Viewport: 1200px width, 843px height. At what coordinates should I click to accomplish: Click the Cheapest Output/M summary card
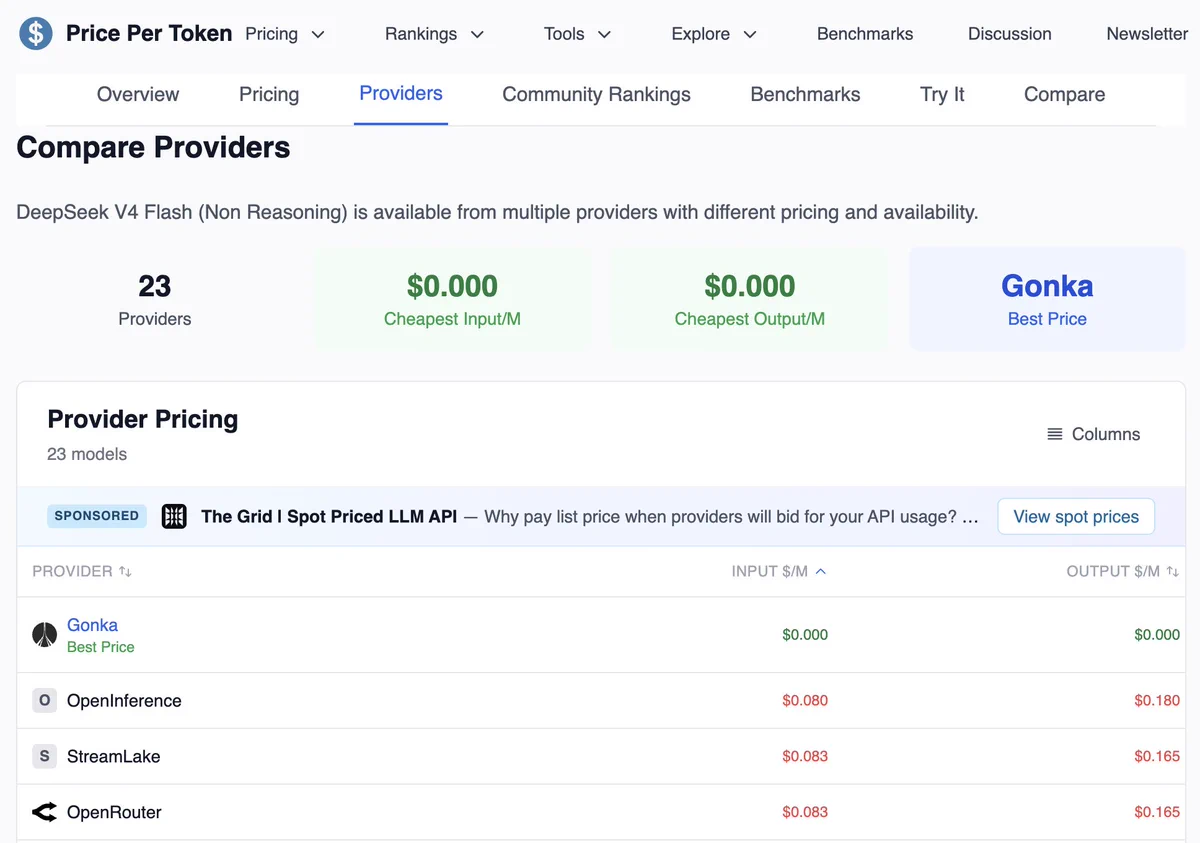tap(750, 299)
